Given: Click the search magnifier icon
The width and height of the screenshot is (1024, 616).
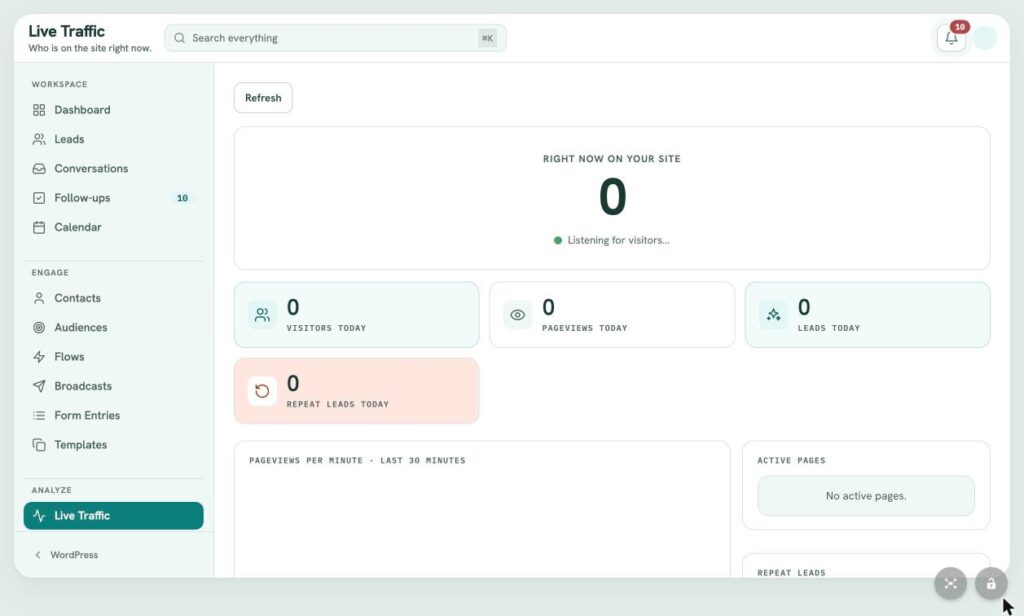Looking at the screenshot, I should tap(180, 38).
